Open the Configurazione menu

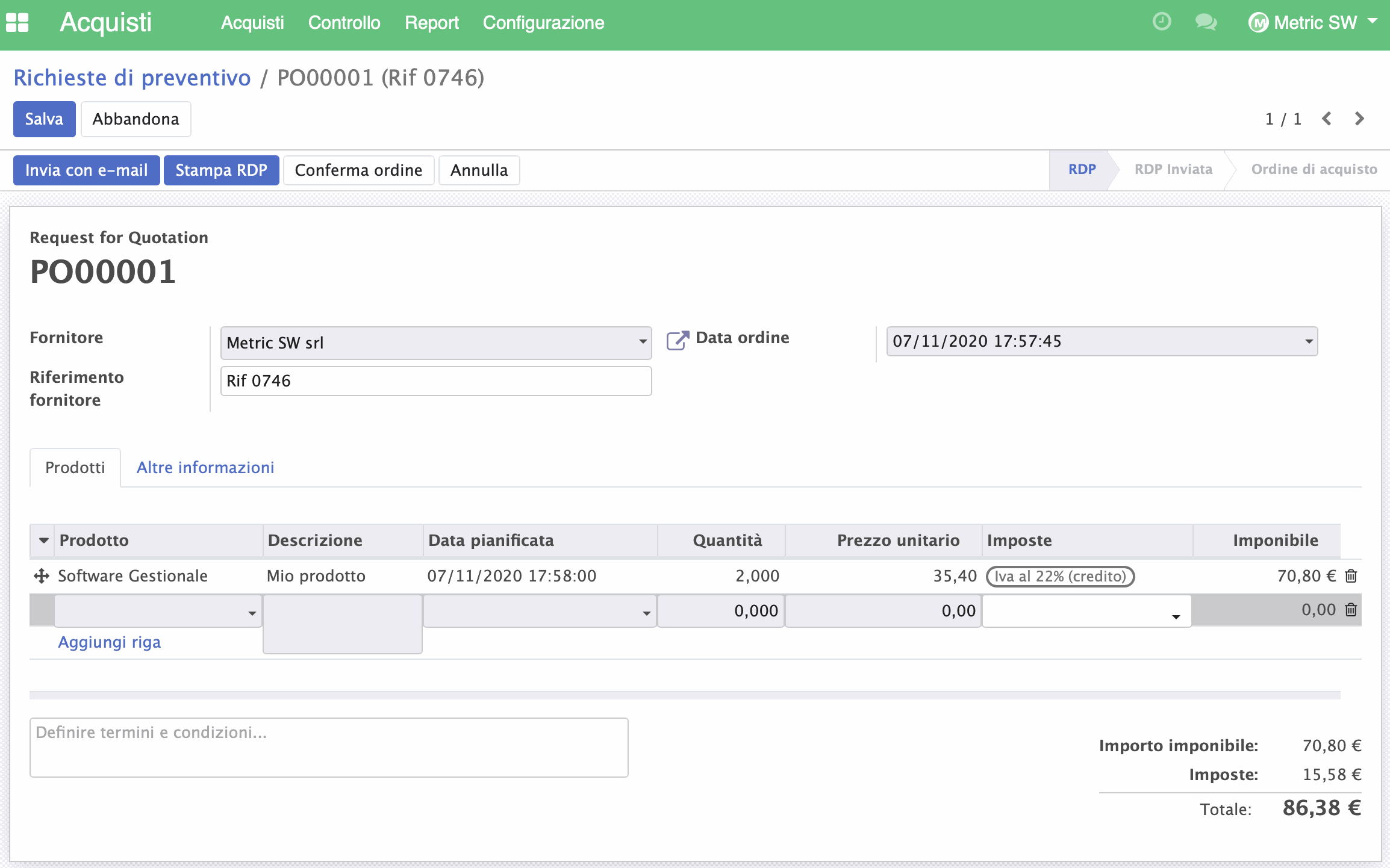(x=543, y=23)
